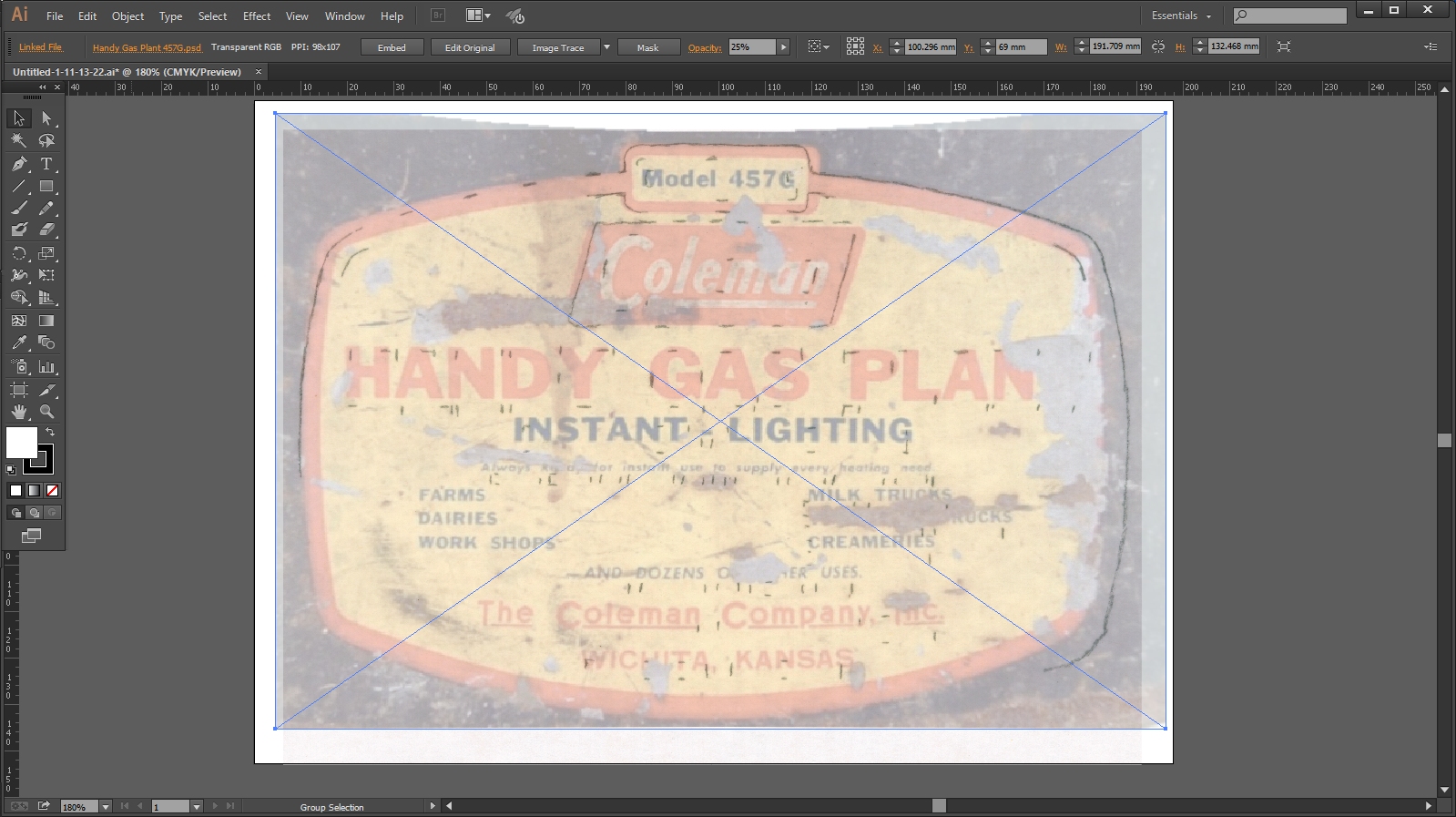Viewport: 1456px width, 817px height.
Task: Select the Paintbrush tool
Action: pos(19,209)
